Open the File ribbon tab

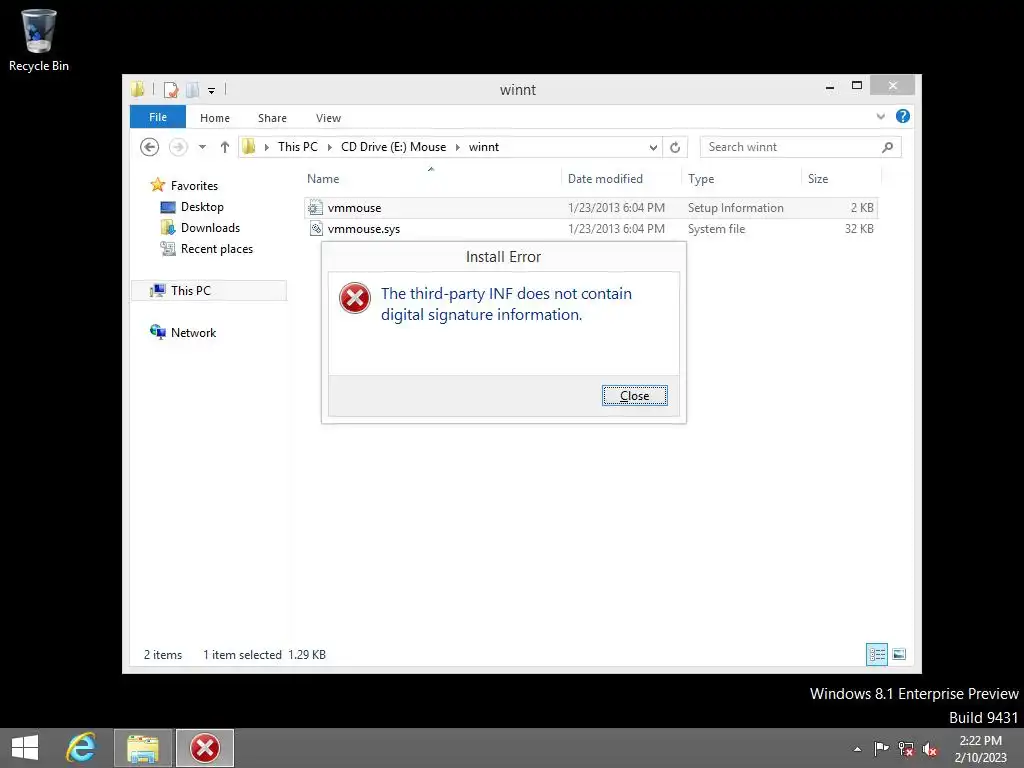point(157,117)
